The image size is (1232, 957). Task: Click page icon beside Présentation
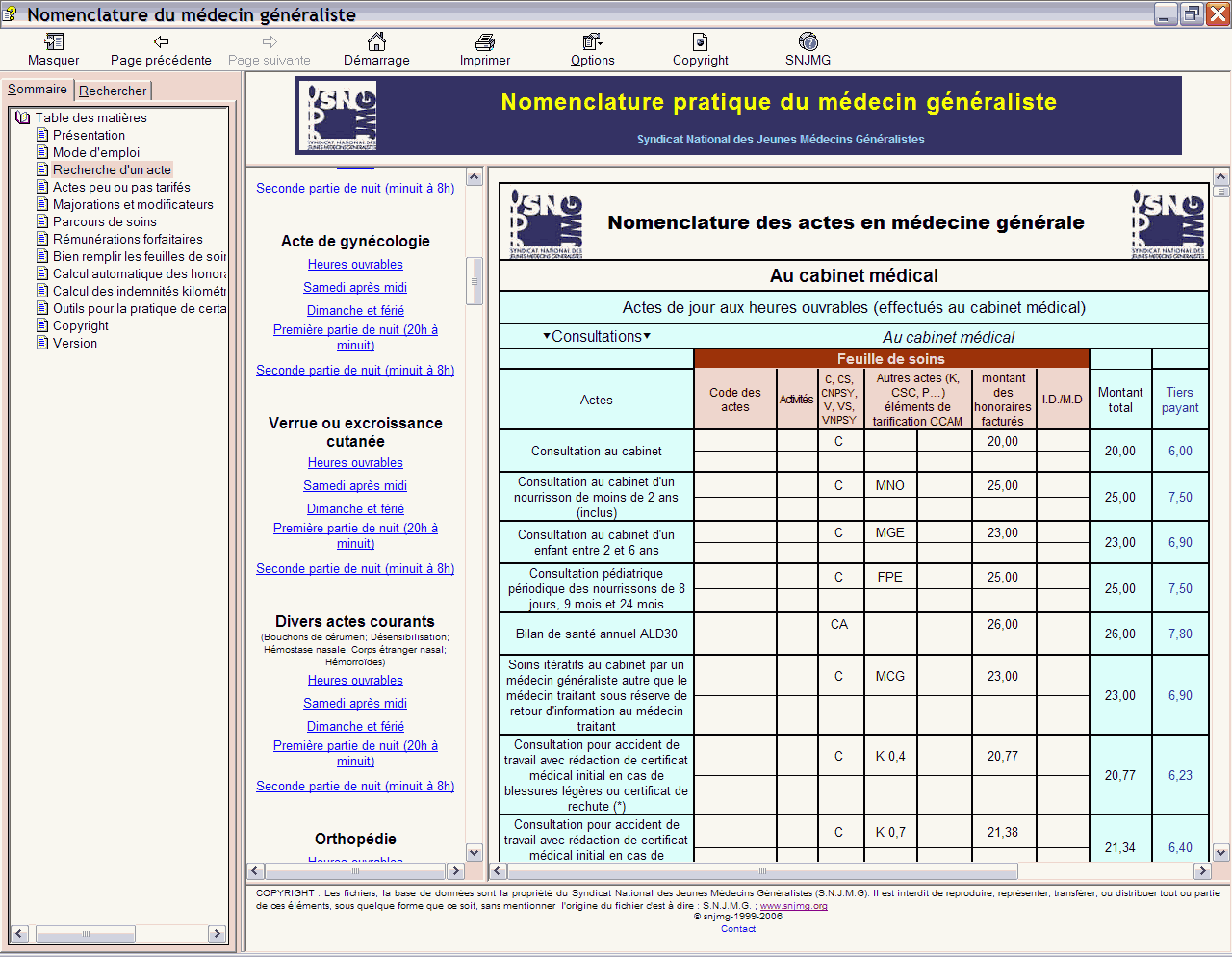42,135
